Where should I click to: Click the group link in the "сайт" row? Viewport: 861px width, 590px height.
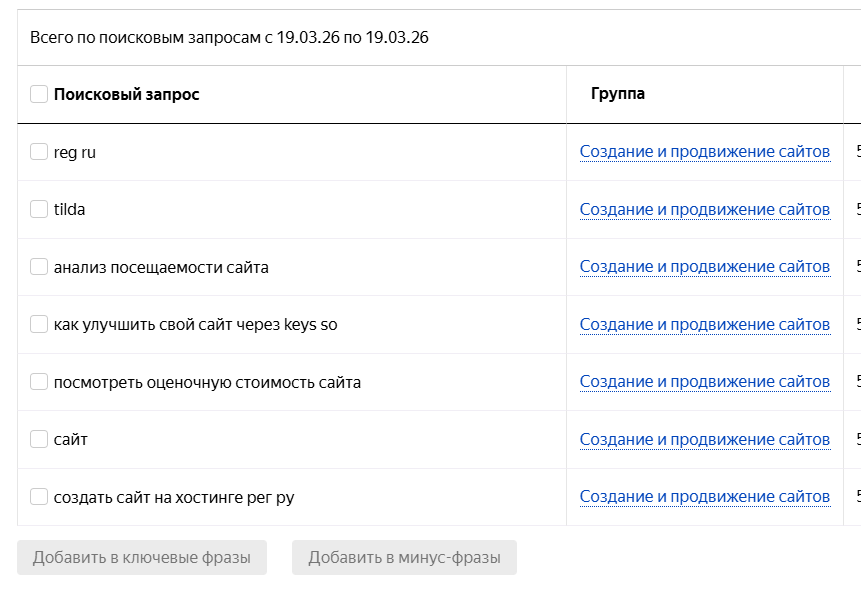coord(704,439)
